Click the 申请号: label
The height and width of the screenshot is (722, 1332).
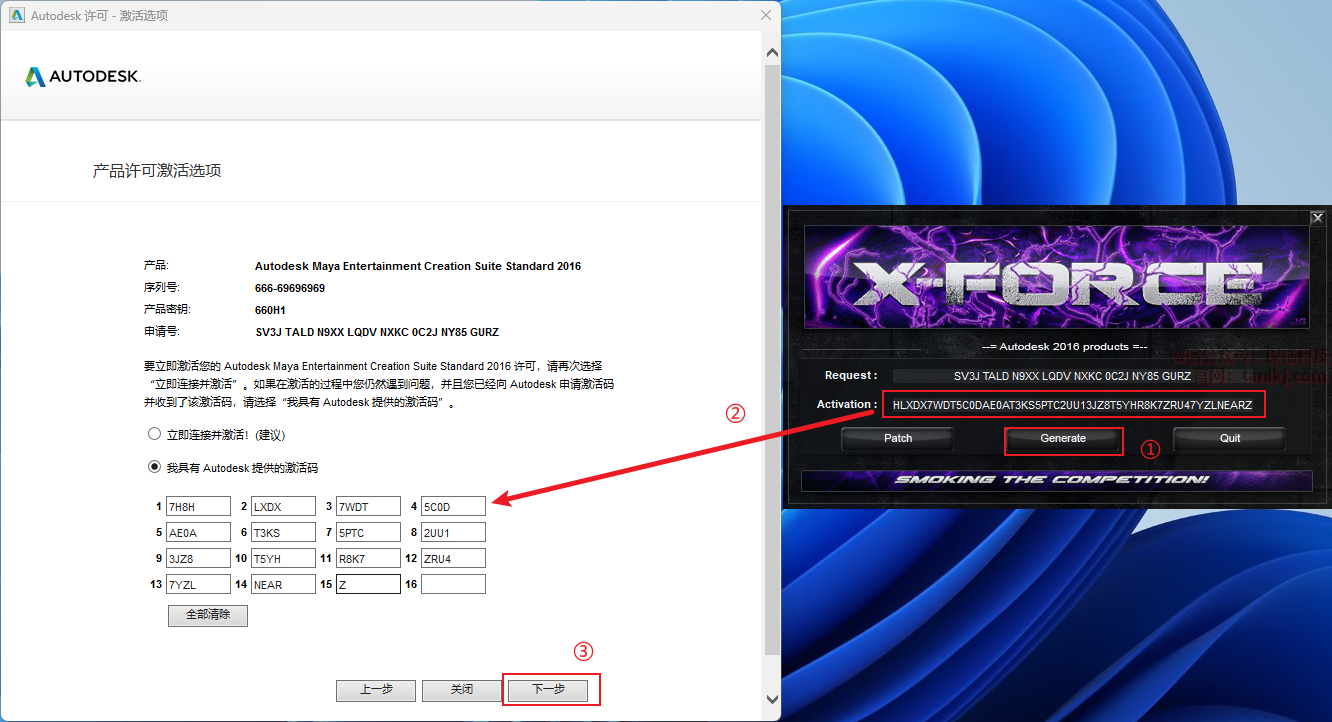tap(160, 332)
